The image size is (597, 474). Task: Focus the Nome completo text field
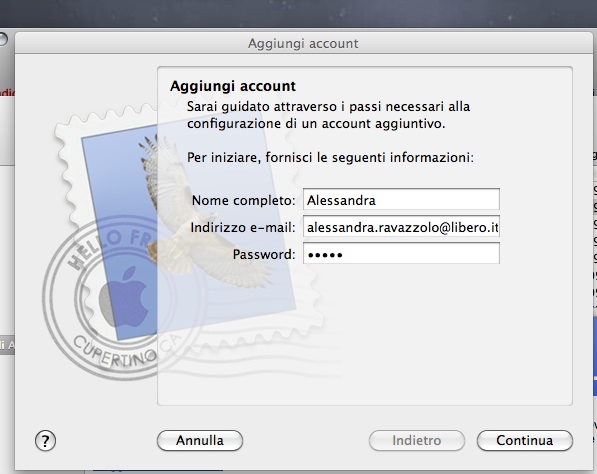[x=401, y=199]
